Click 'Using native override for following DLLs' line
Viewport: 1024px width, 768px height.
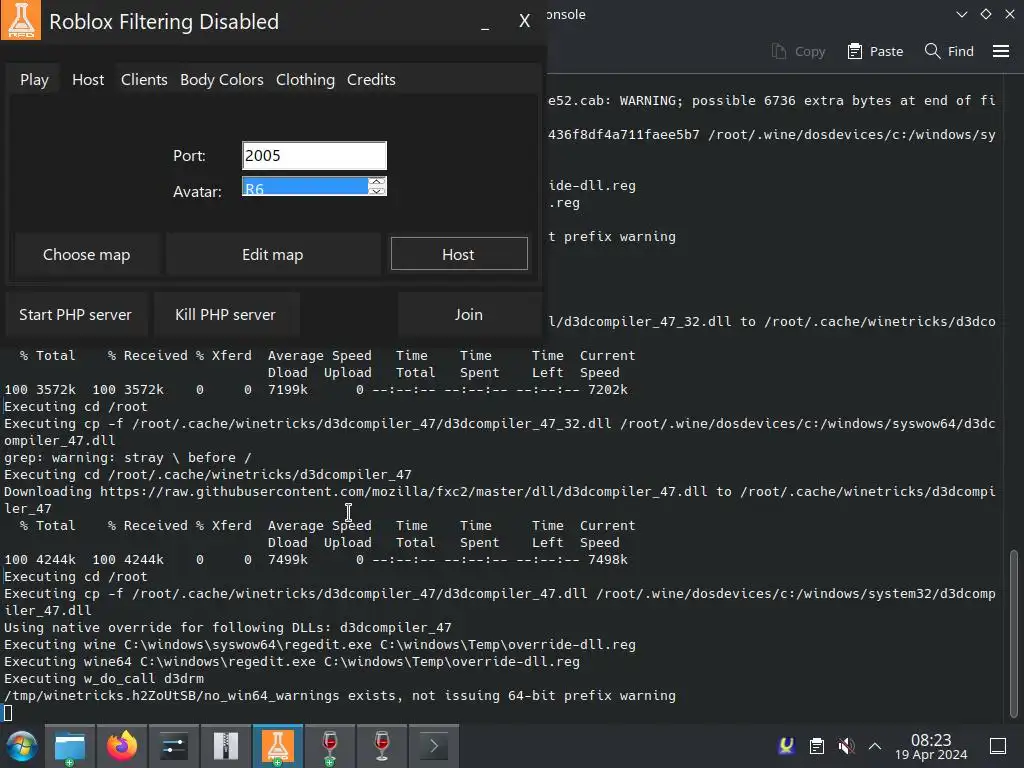pyautogui.click(x=227, y=628)
